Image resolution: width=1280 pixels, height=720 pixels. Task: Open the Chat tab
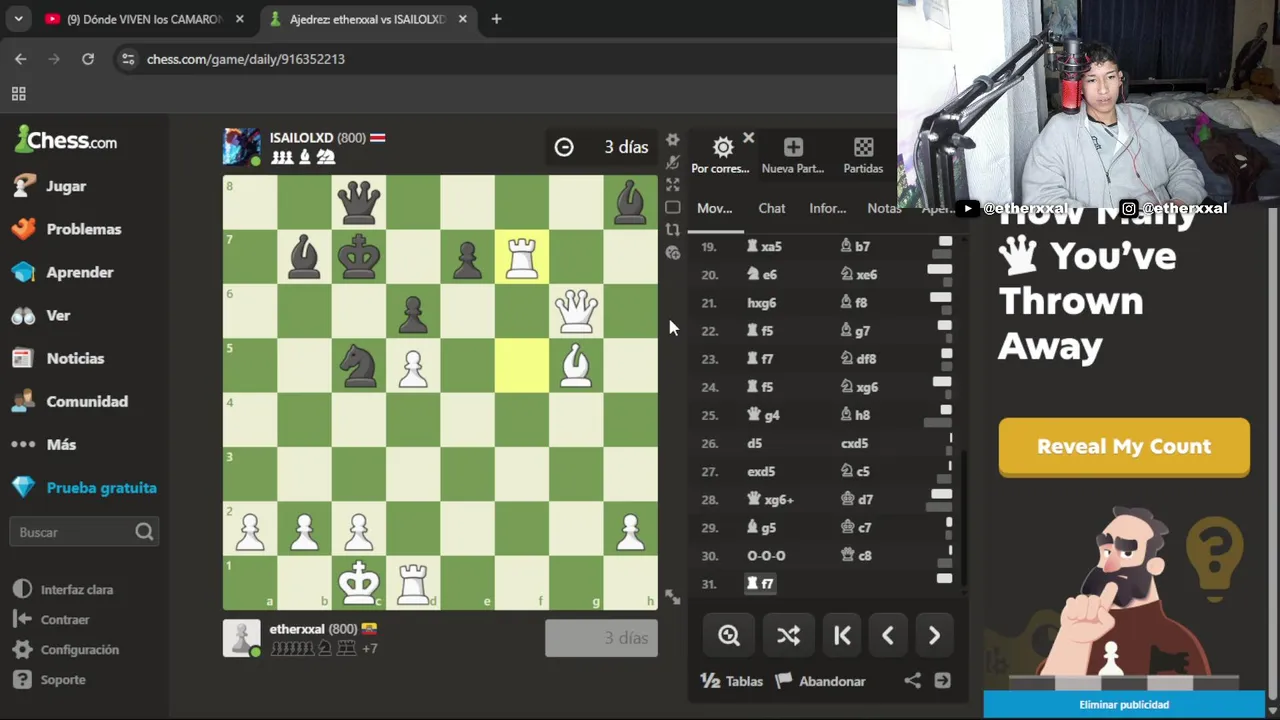pos(771,208)
